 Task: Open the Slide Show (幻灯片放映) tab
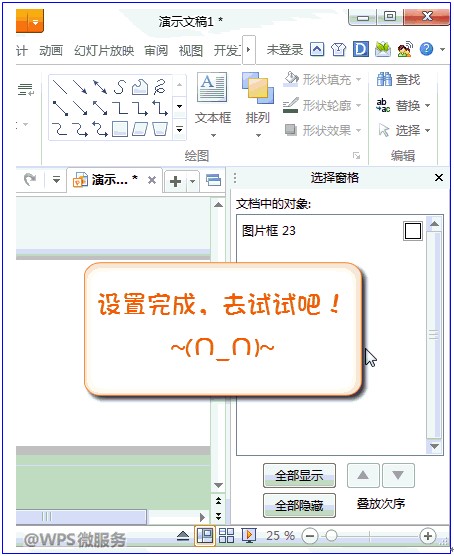(x=104, y=50)
